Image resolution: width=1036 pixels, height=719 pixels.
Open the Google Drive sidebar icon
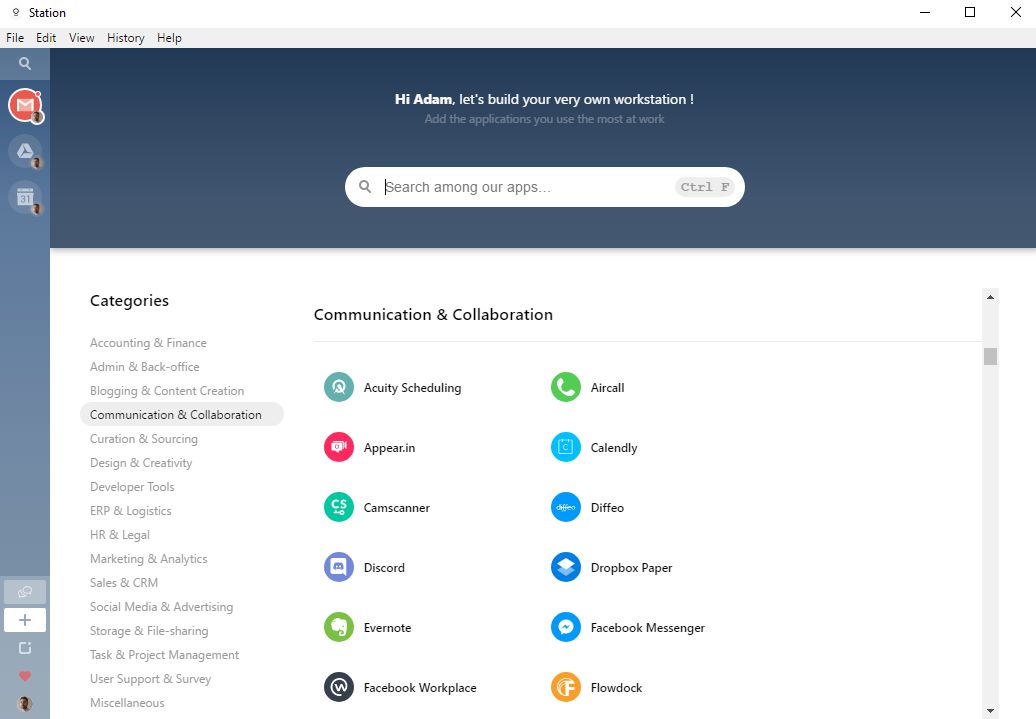pos(25,151)
